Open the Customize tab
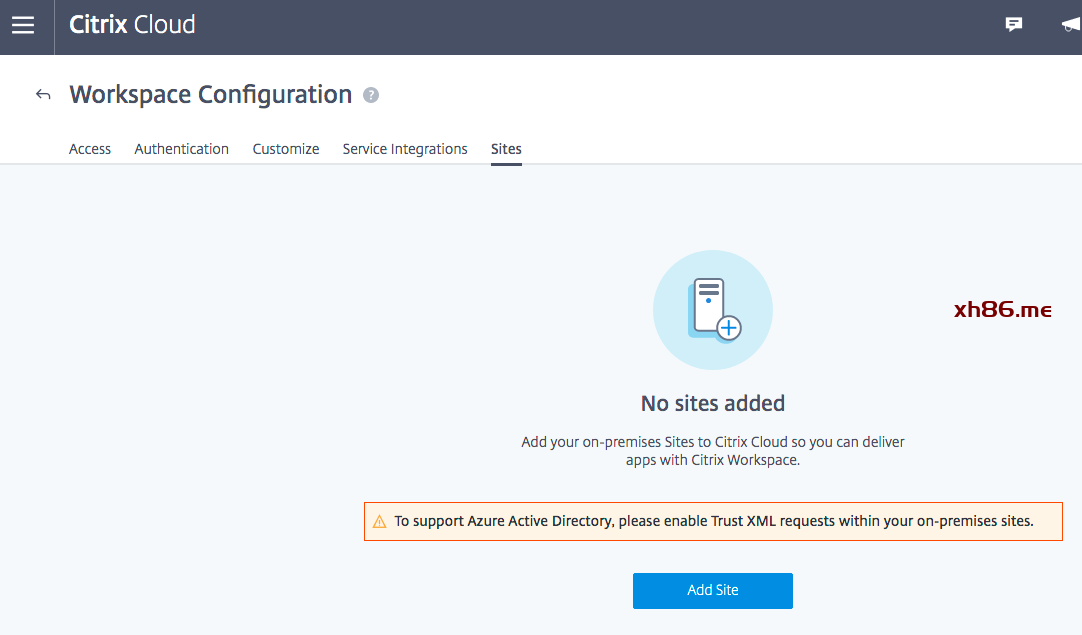The width and height of the screenshot is (1082, 635). (x=286, y=149)
